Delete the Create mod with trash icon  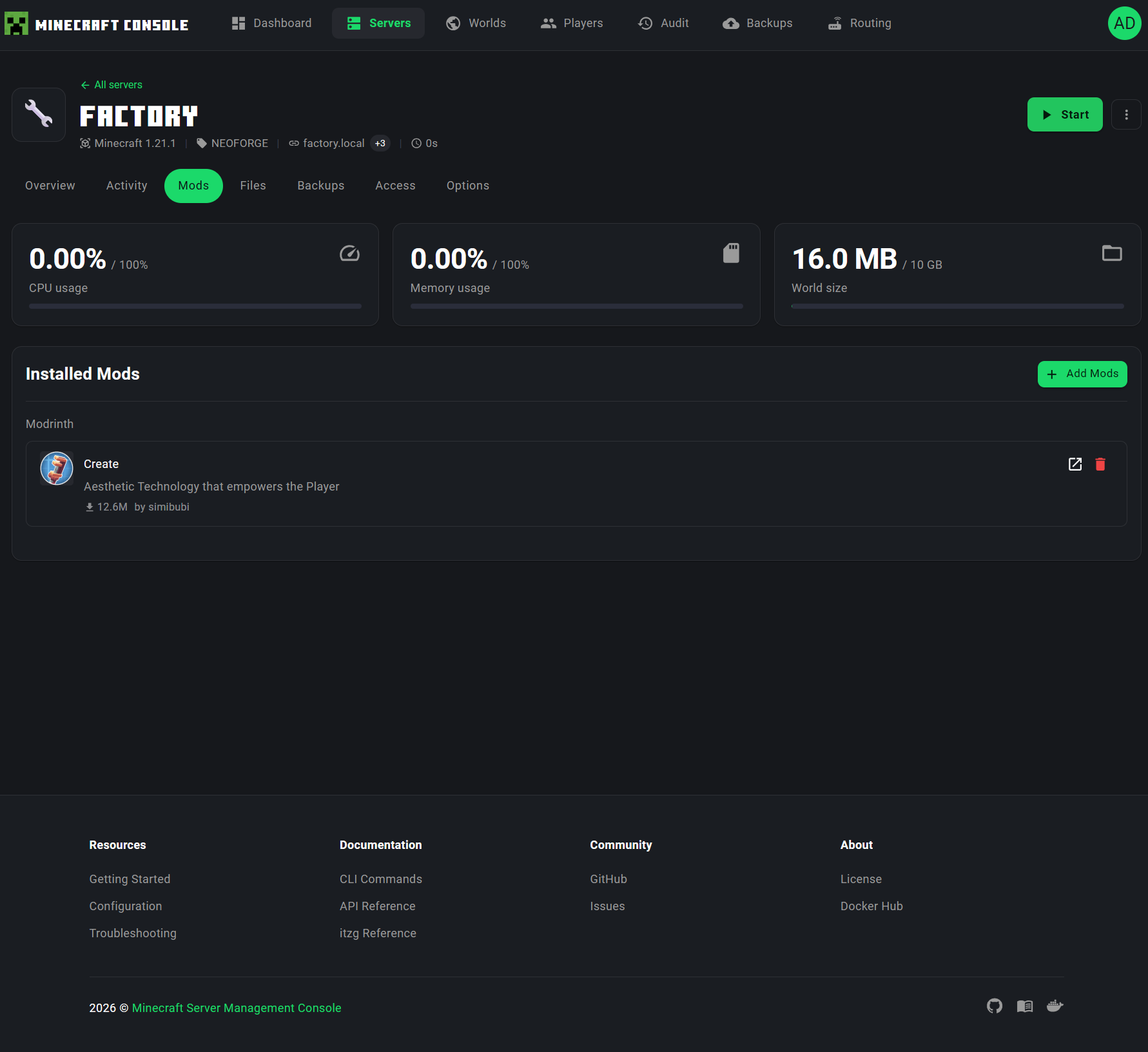coord(1100,464)
